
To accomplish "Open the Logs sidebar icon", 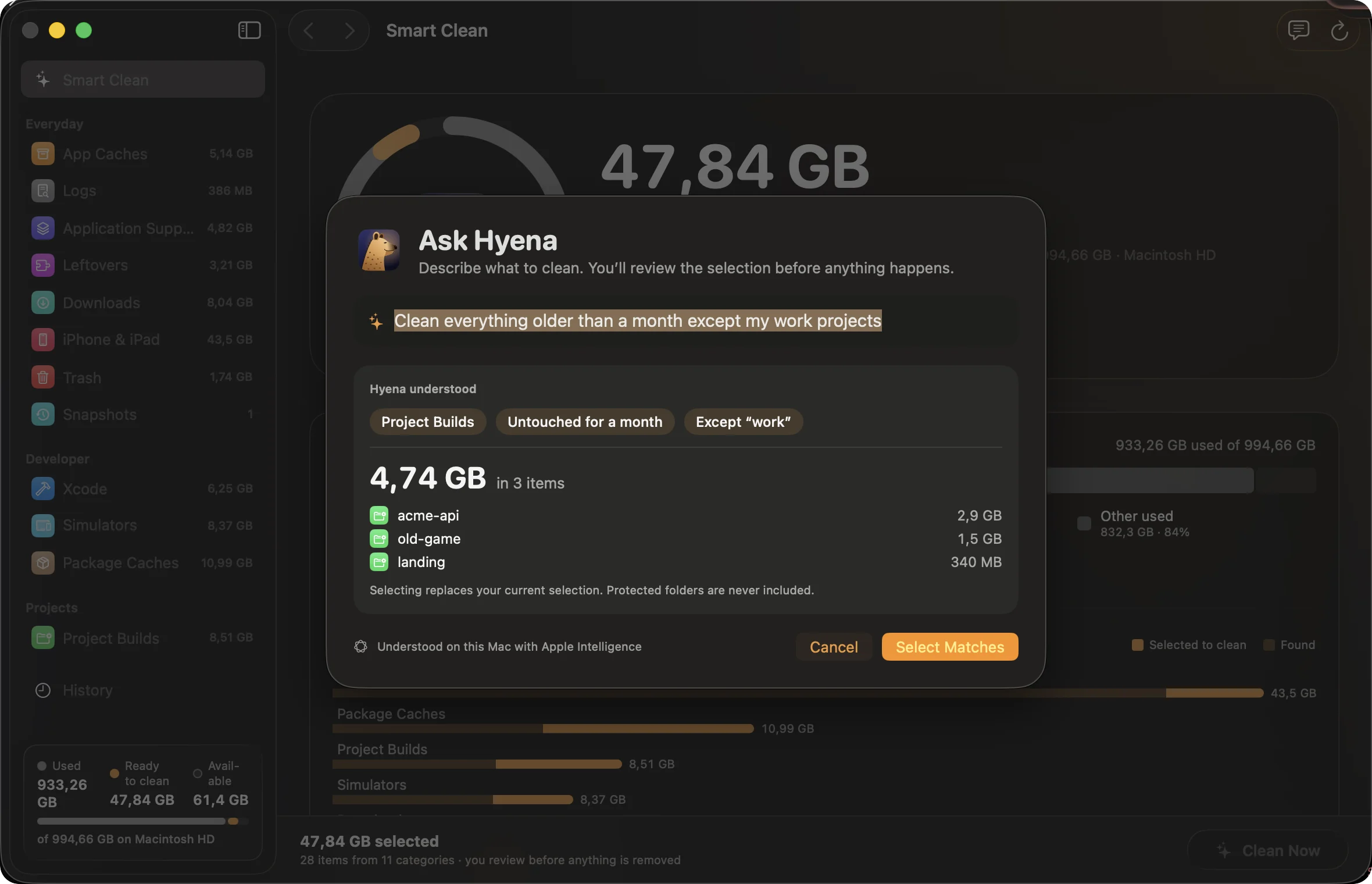I will point(43,191).
